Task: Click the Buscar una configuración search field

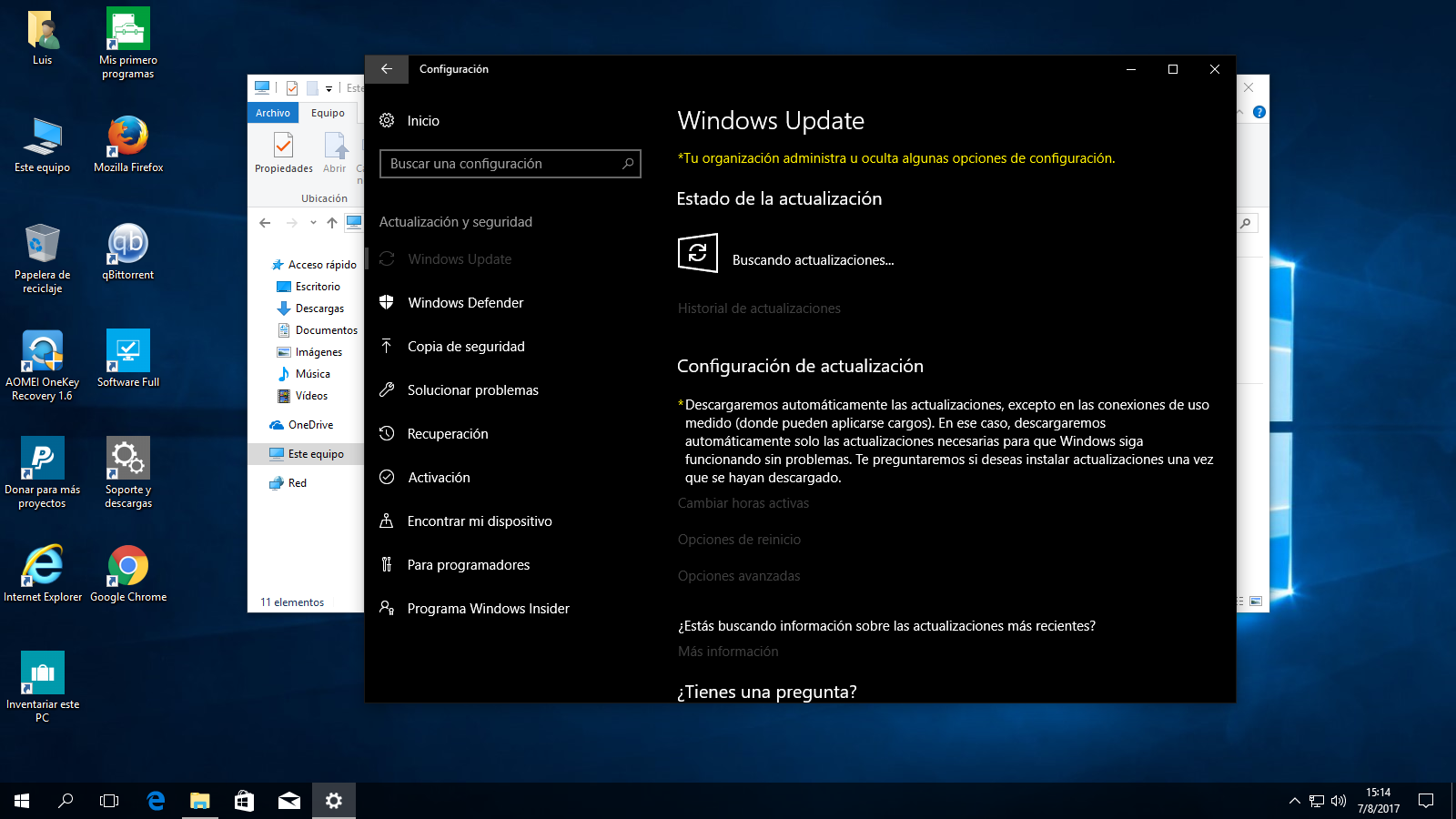Action: tap(511, 164)
